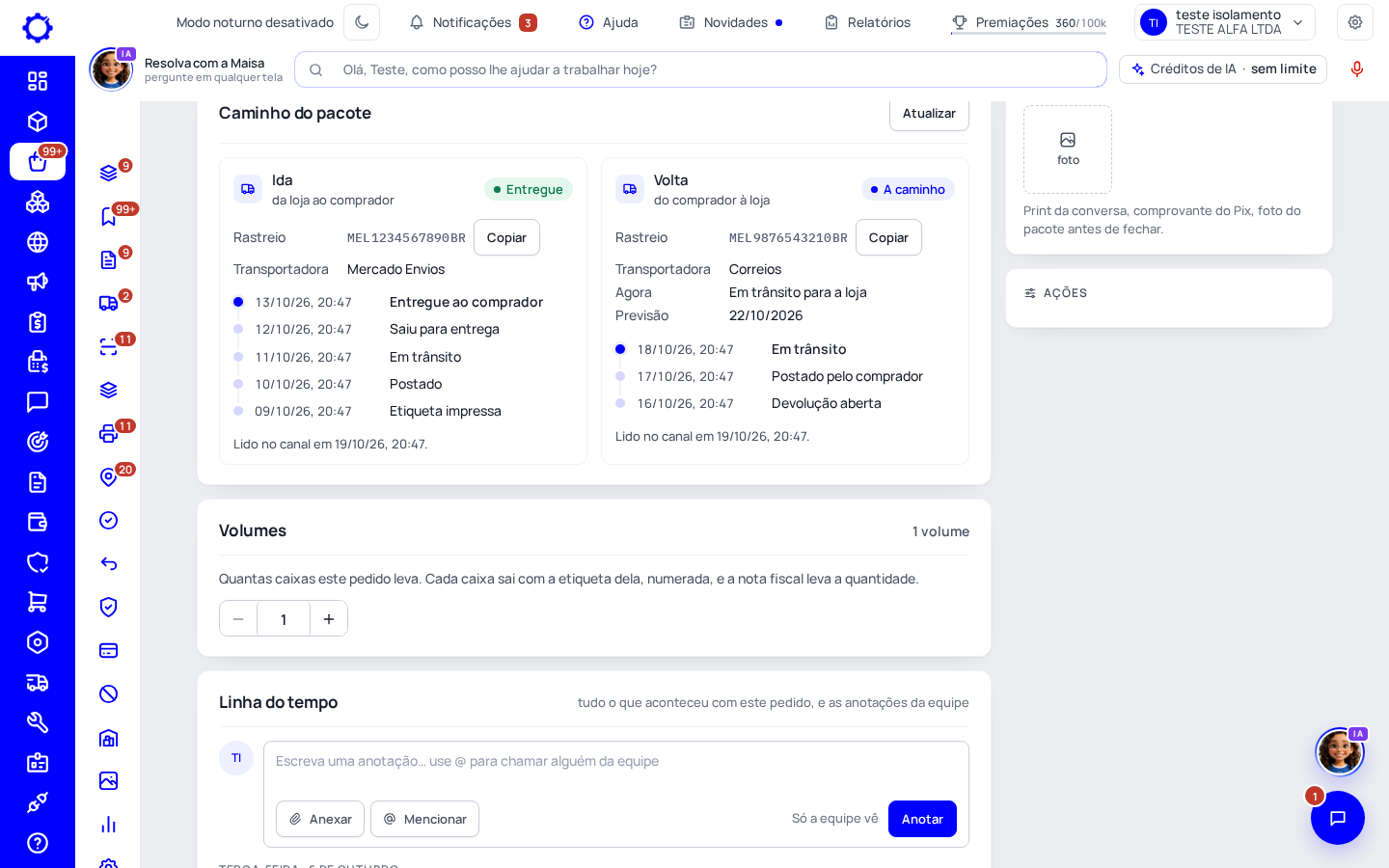
Task: Open the wallet icon in the blue sidebar
Action: click(38, 522)
